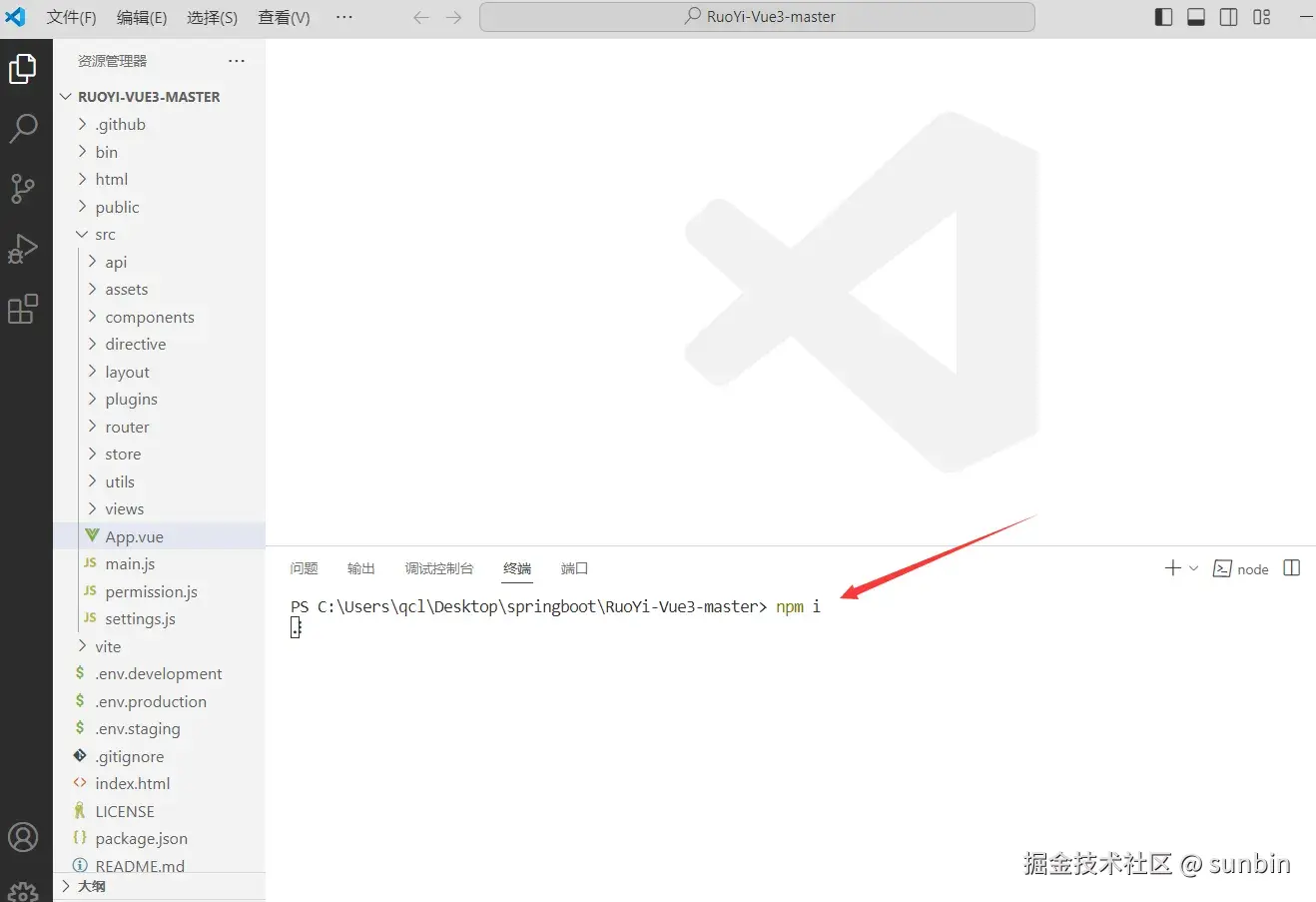Screen dimensions: 1316x902
Task: Open the .env.development file
Action: [160, 673]
